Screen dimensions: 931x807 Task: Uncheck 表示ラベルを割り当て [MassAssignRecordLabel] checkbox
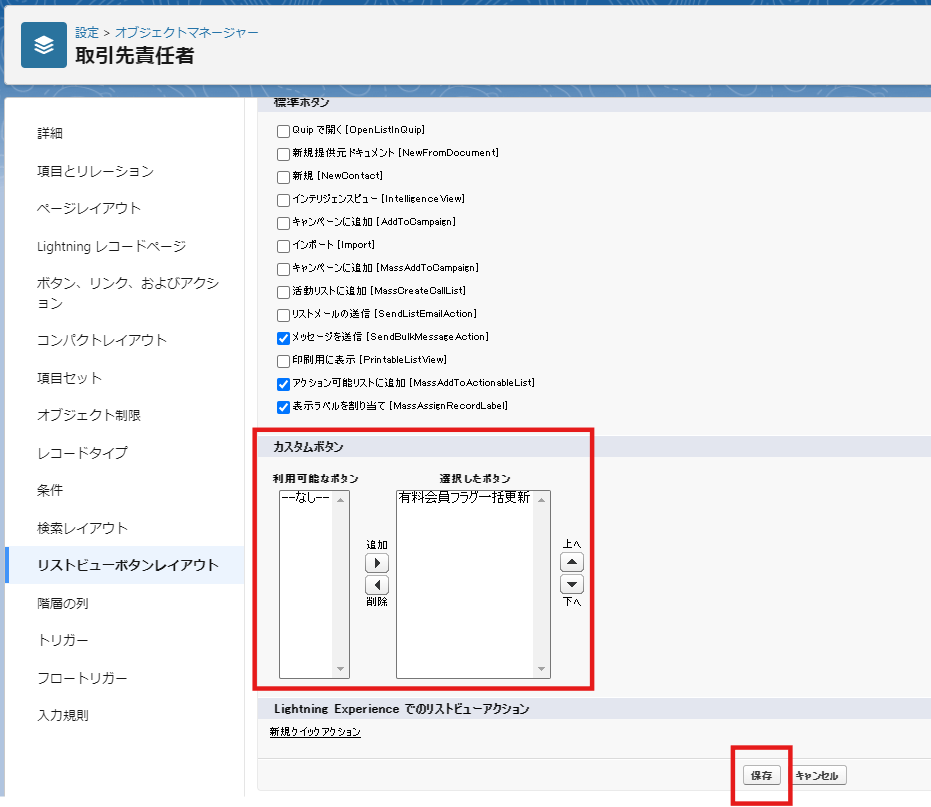(x=284, y=407)
